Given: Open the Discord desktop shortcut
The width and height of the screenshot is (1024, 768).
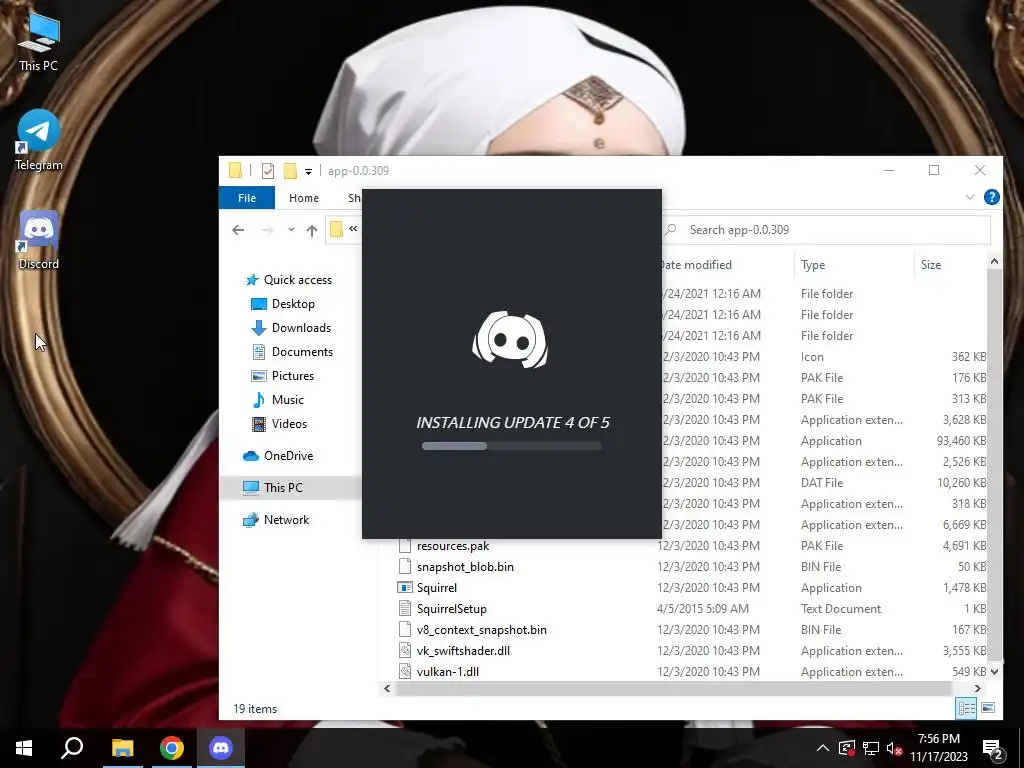Looking at the screenshot, I should 38,240.
